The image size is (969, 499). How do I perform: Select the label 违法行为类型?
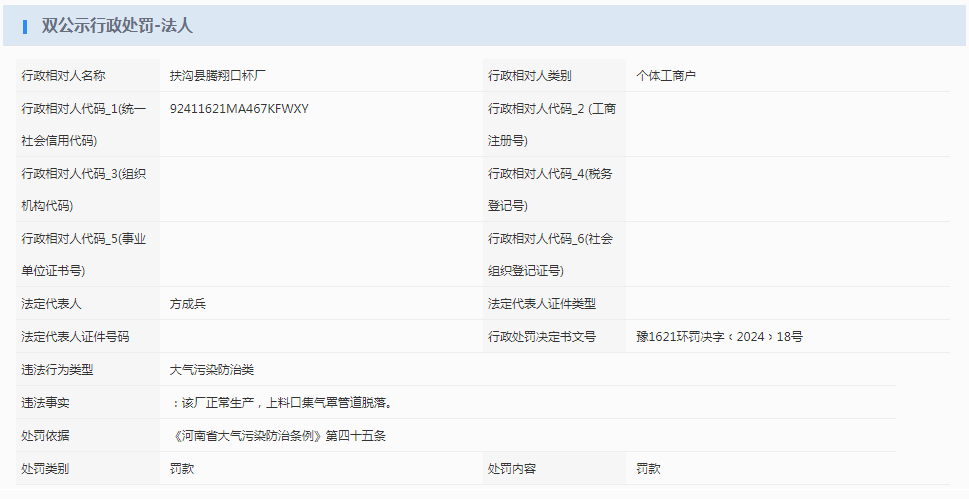pos(57,370)
